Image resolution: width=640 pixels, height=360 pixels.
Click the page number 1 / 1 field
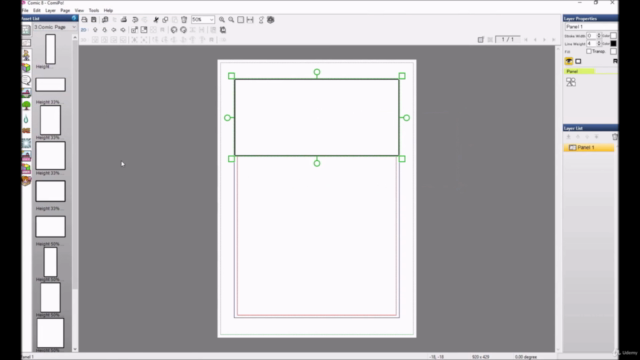[x=508, y=39]
